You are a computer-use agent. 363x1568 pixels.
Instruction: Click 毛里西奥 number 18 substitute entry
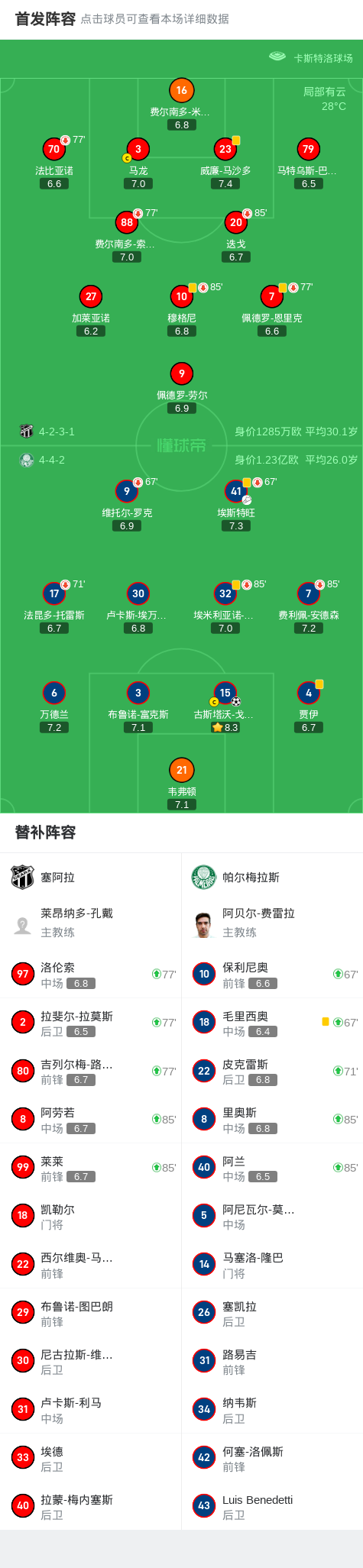coord(272,1022)
